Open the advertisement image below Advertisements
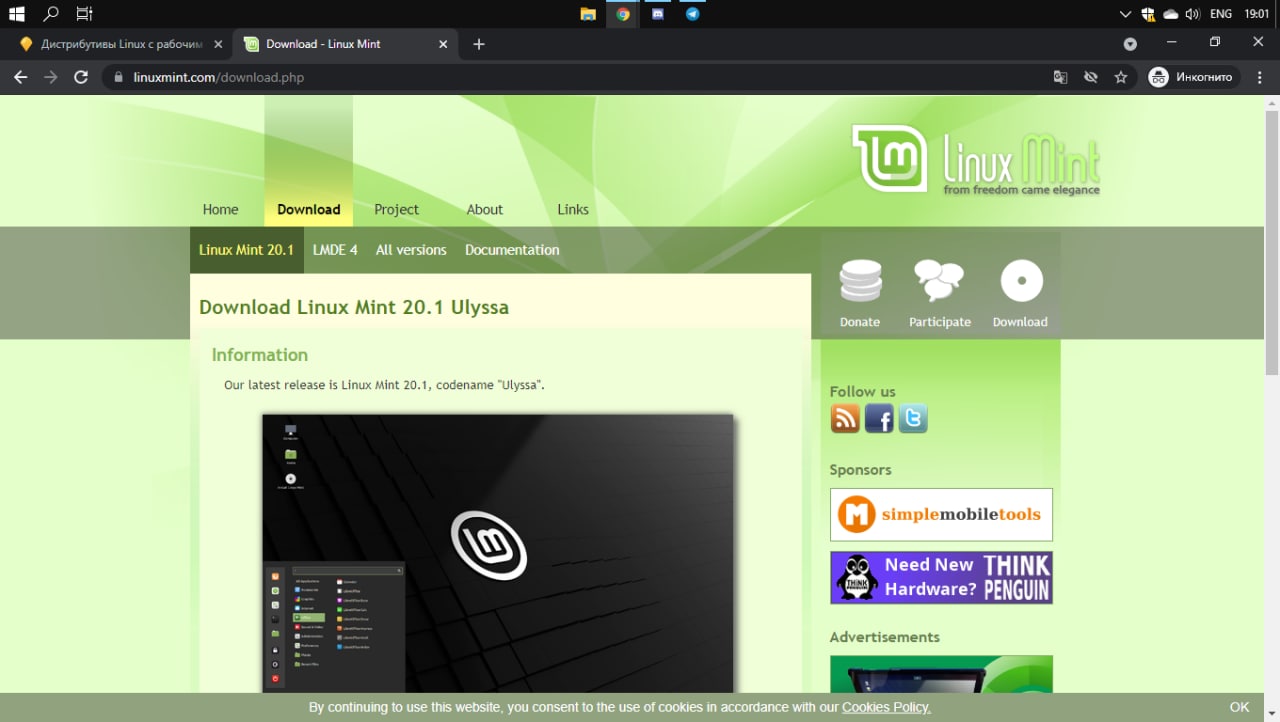The height and width of the screenshot is (722, 1280). [941, 674]
